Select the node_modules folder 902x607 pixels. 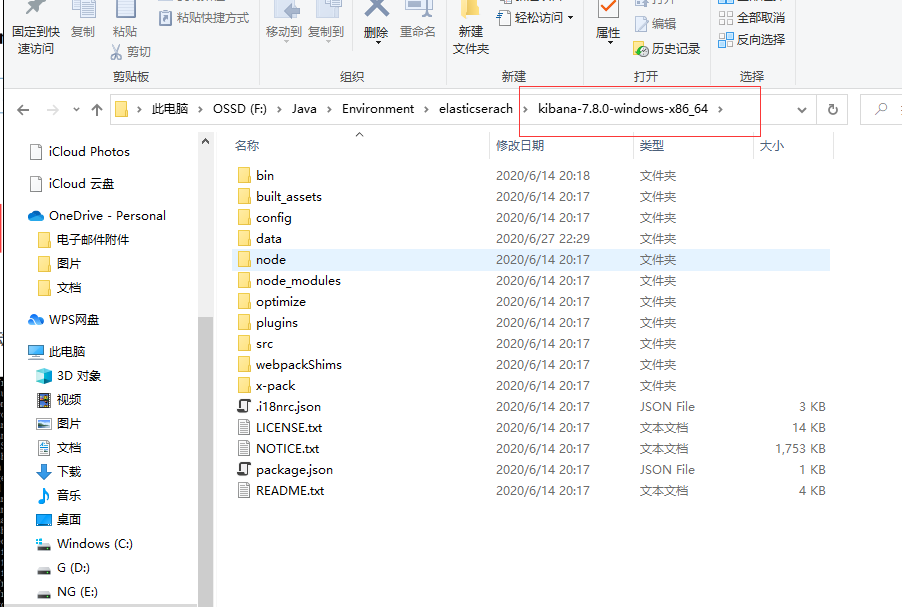(530, 281)
